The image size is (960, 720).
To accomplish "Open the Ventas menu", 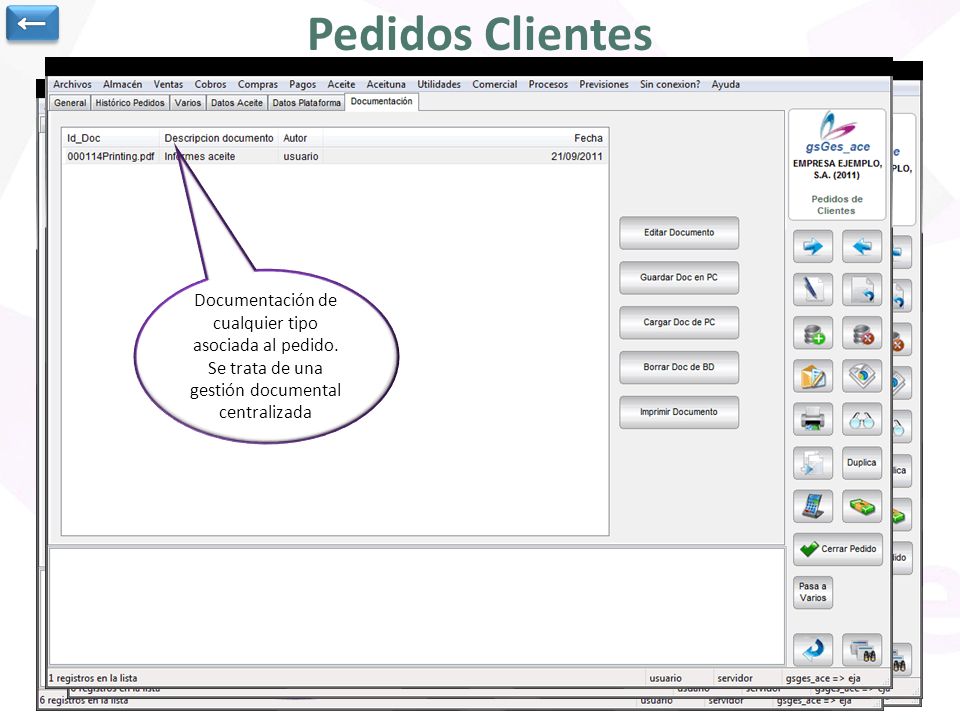I will point(168,84).
